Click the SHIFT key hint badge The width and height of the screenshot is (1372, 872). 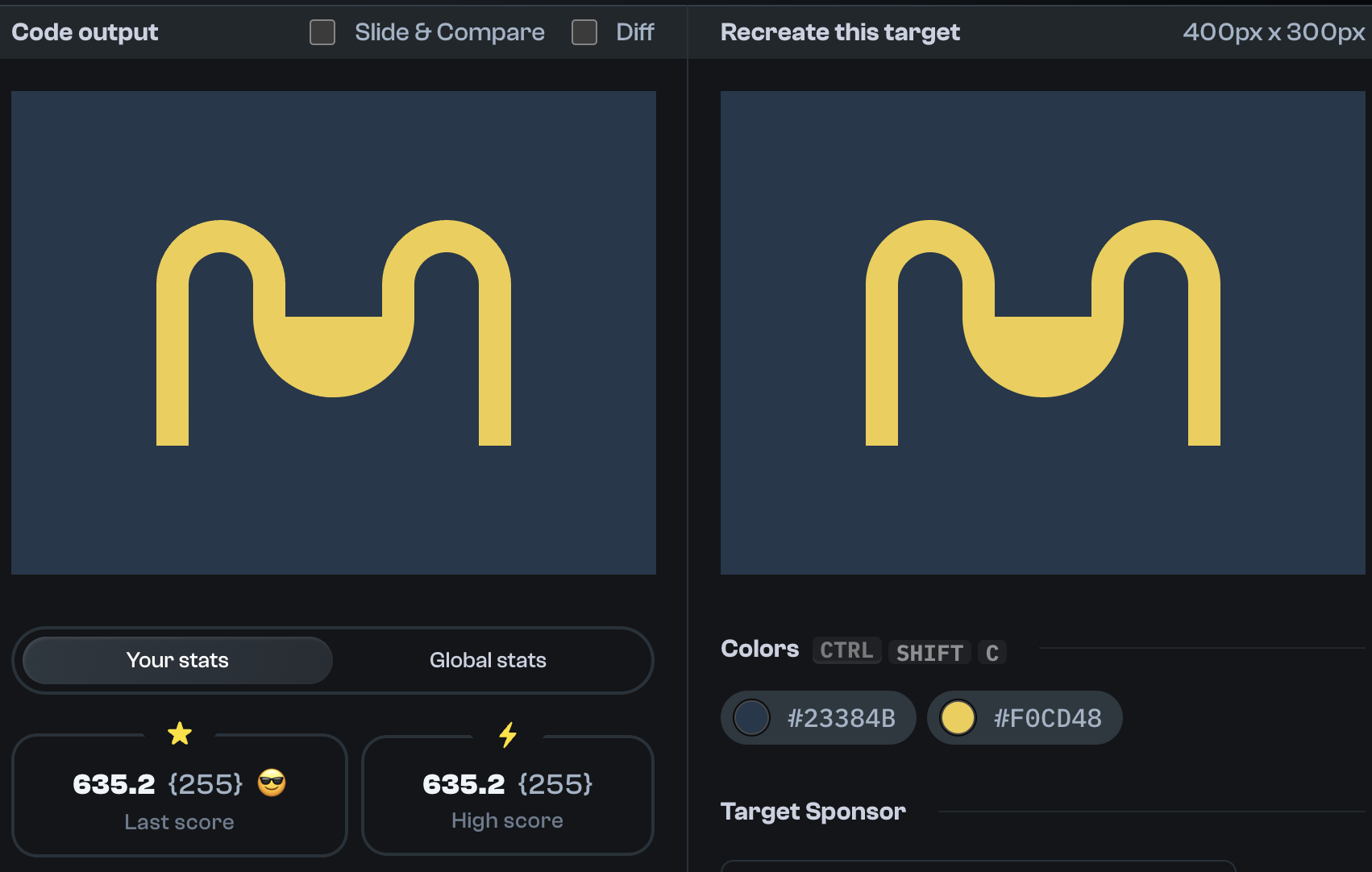click(929, 653)
